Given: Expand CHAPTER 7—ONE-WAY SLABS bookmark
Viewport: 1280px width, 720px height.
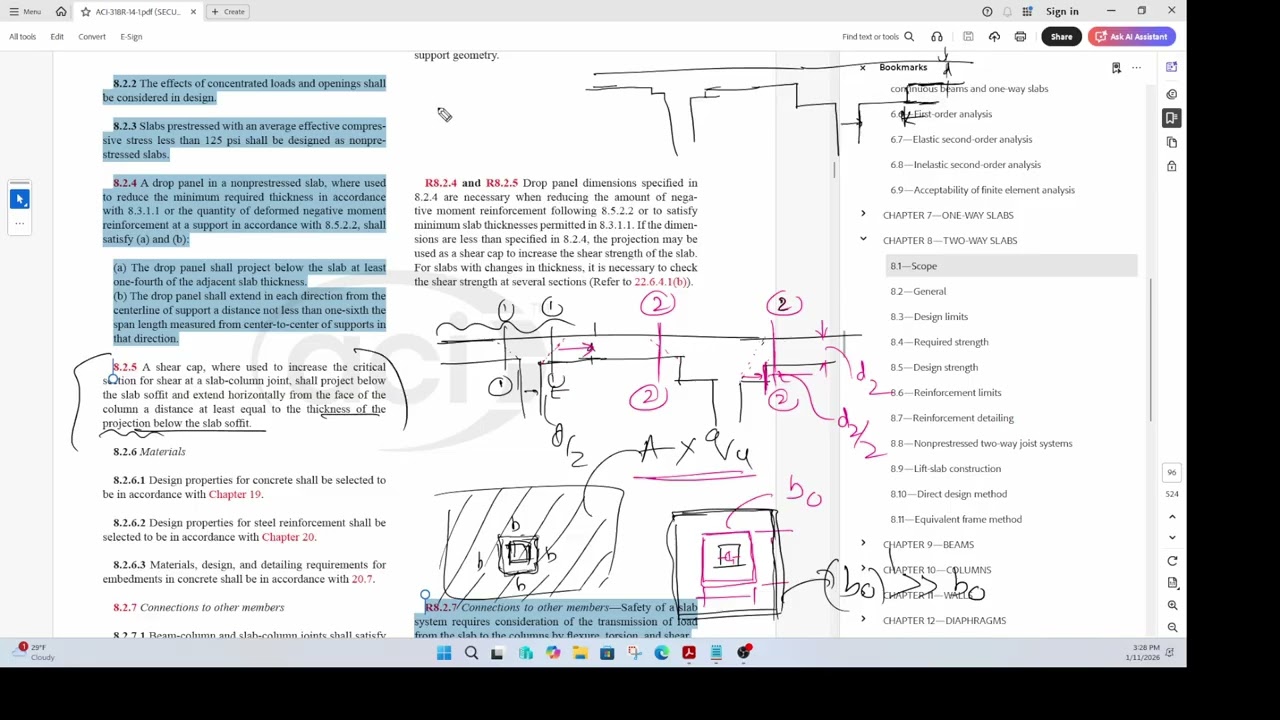Looking at the screenshot, I should tap(863, 214).
